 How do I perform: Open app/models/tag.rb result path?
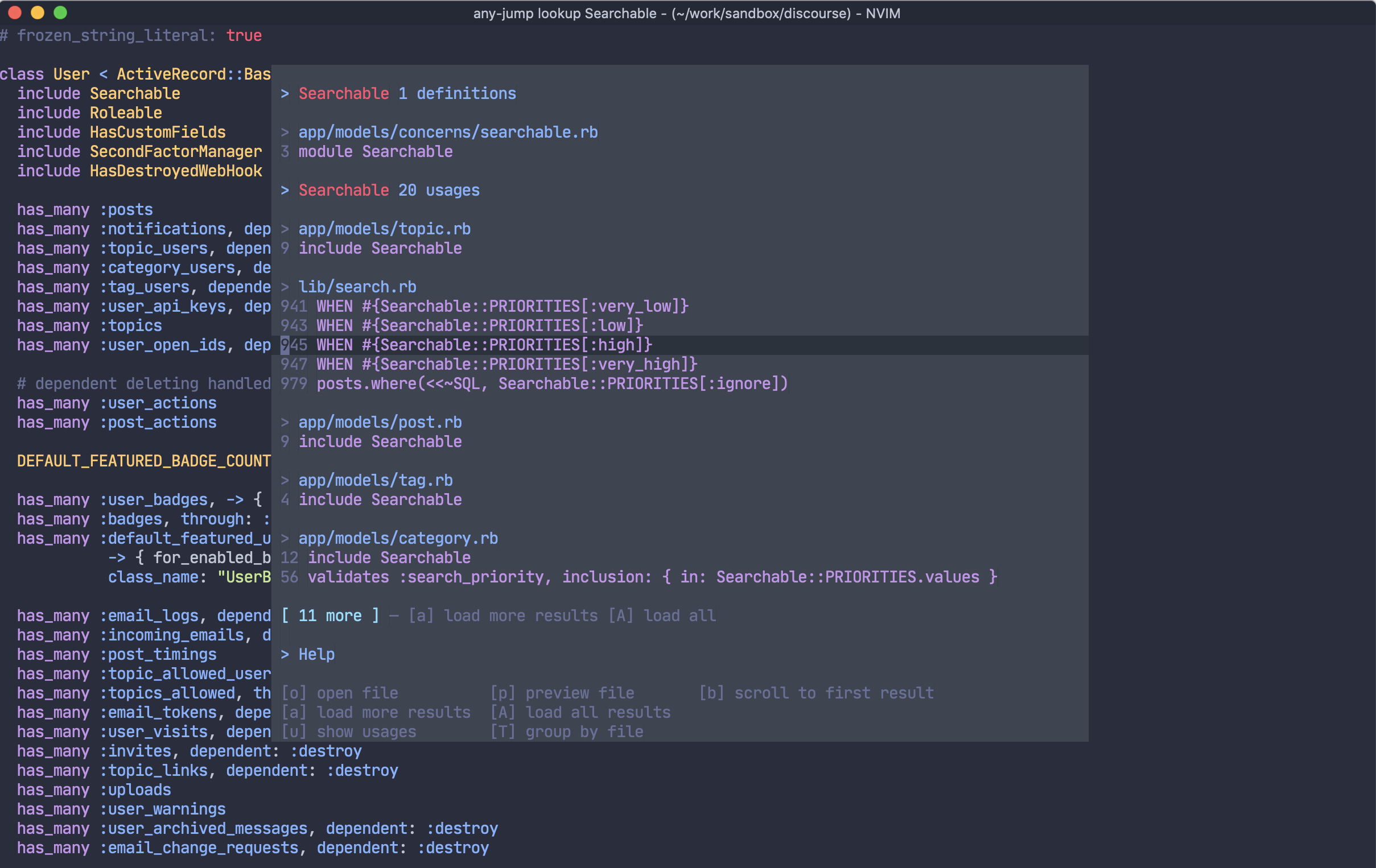(x=376, y=481)
